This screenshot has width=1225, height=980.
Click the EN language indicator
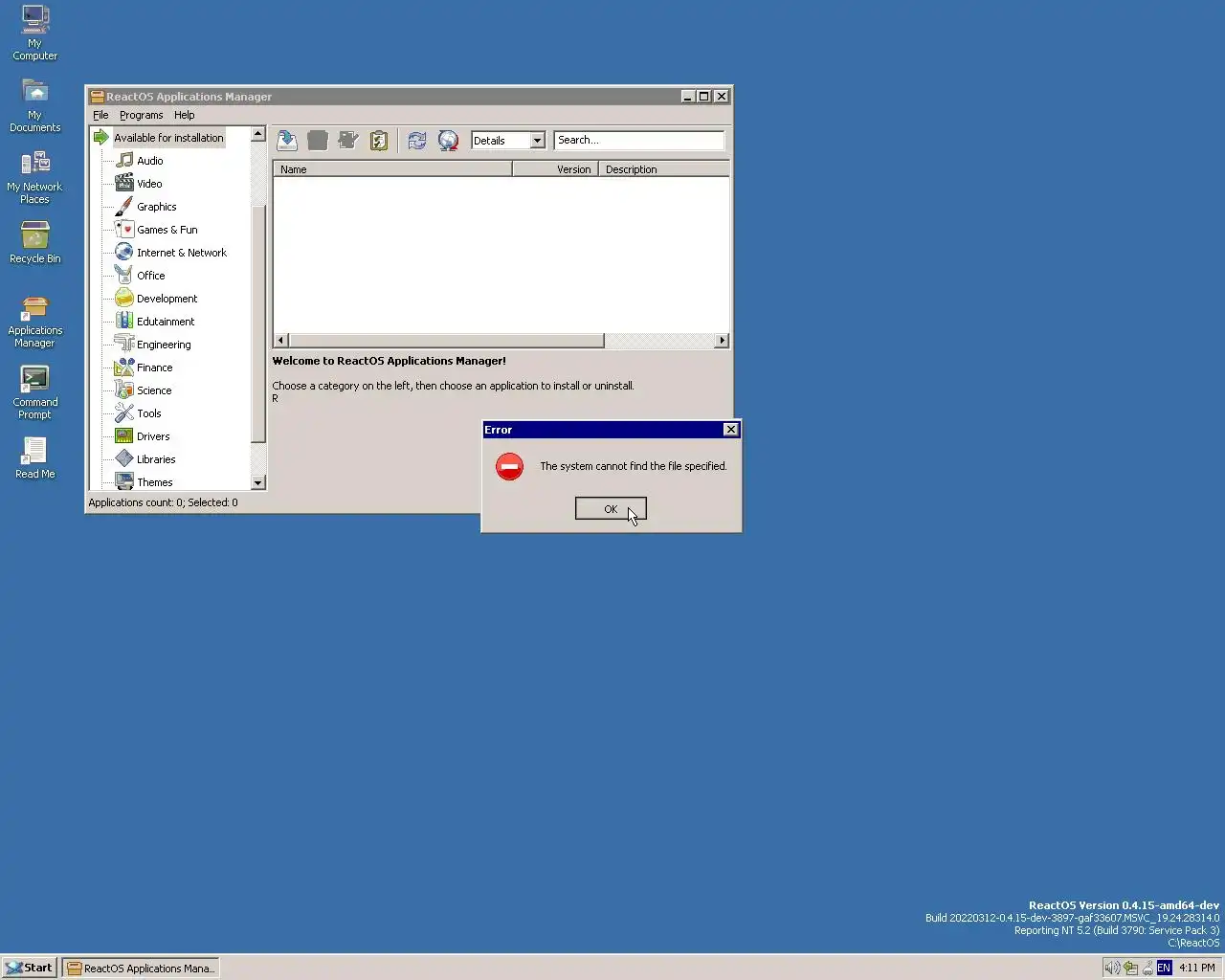(1164, 968)
